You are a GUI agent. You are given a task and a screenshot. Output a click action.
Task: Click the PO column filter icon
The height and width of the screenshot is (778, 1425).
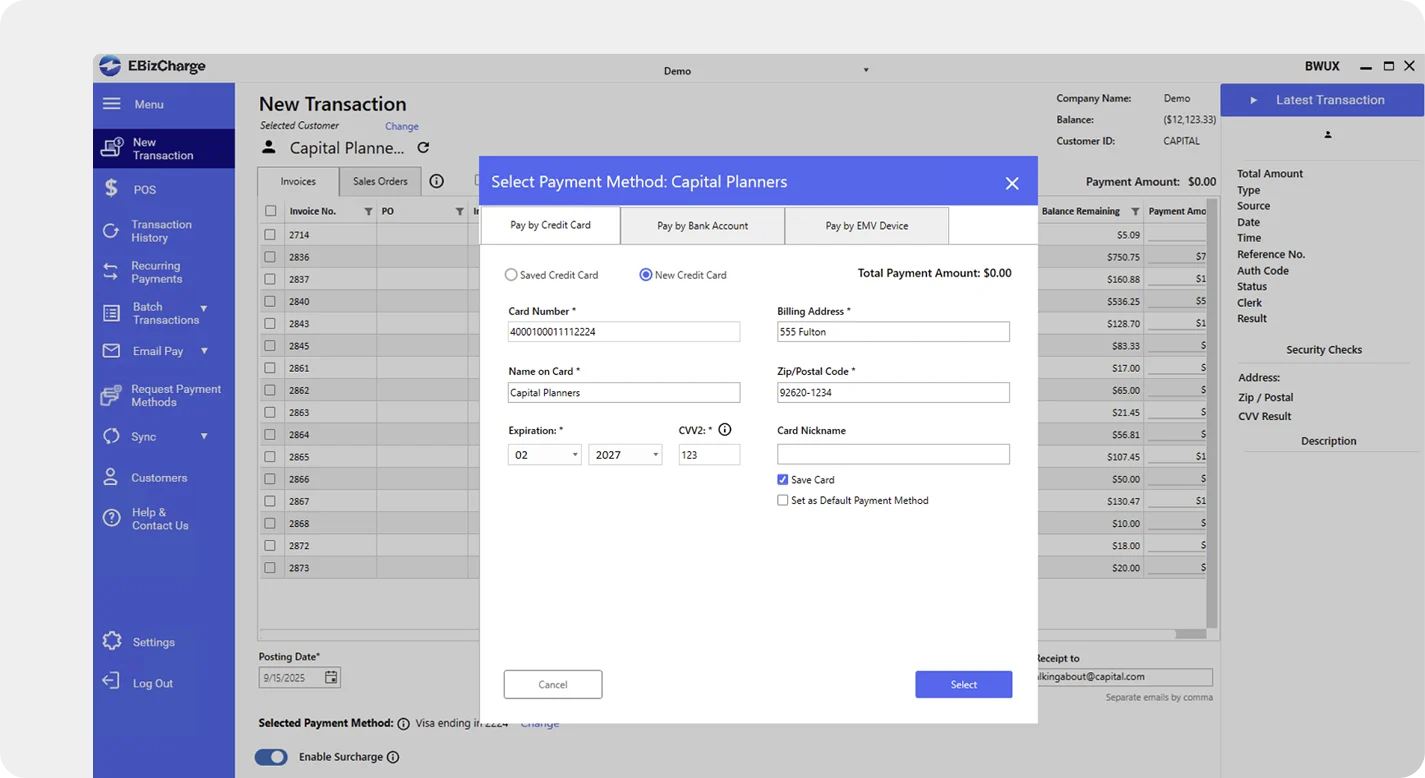click(x=460, y=211)
